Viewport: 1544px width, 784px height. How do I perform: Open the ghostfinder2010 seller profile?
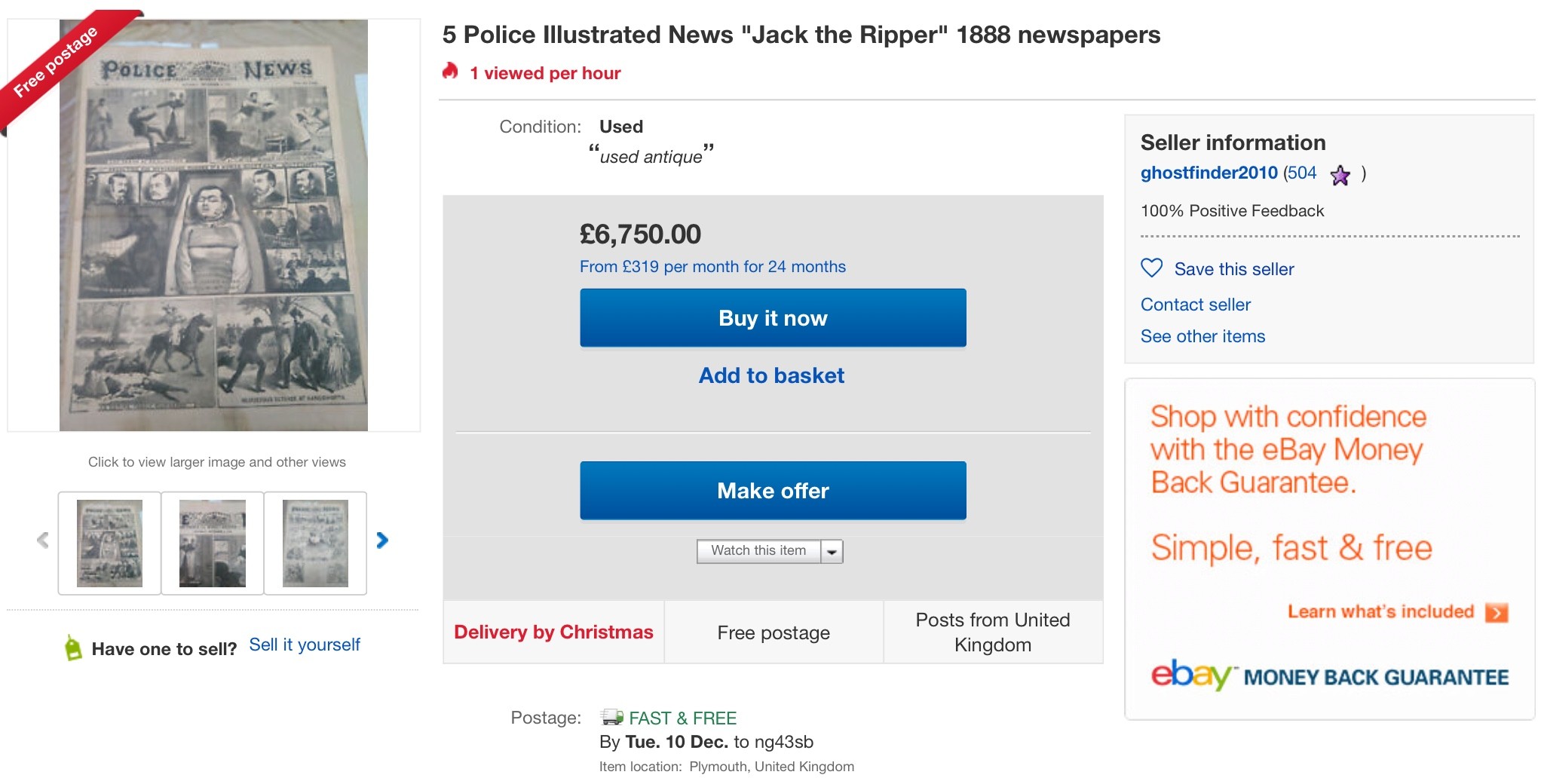point(1209,173)
